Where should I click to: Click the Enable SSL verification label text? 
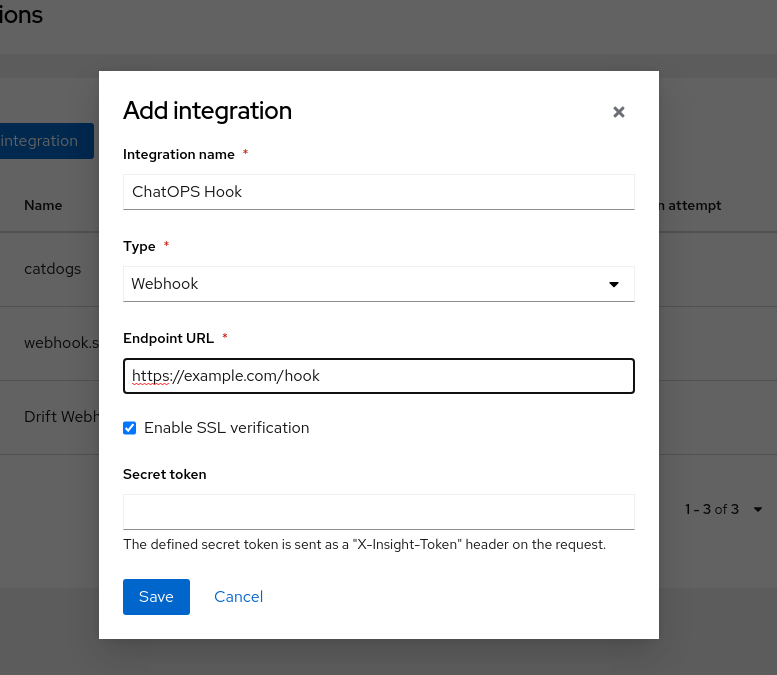pyautogui.click(x=226, y=428)
